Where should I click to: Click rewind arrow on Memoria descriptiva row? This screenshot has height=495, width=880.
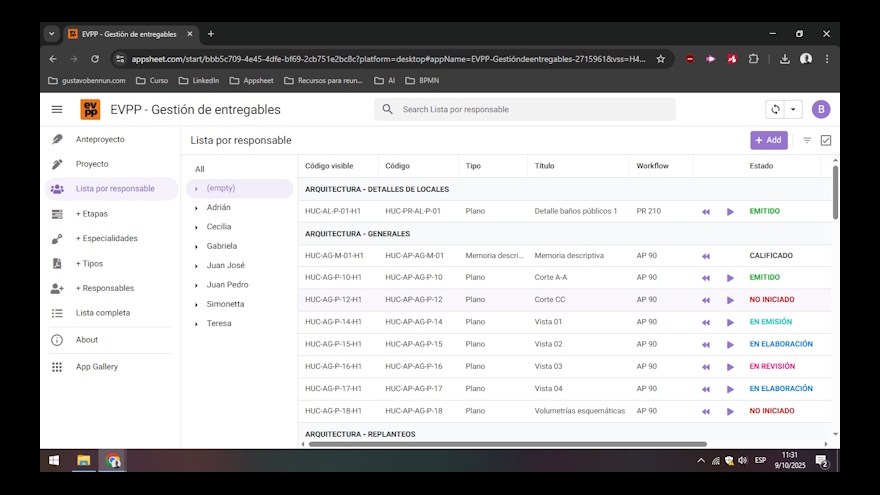coord(705,256)
